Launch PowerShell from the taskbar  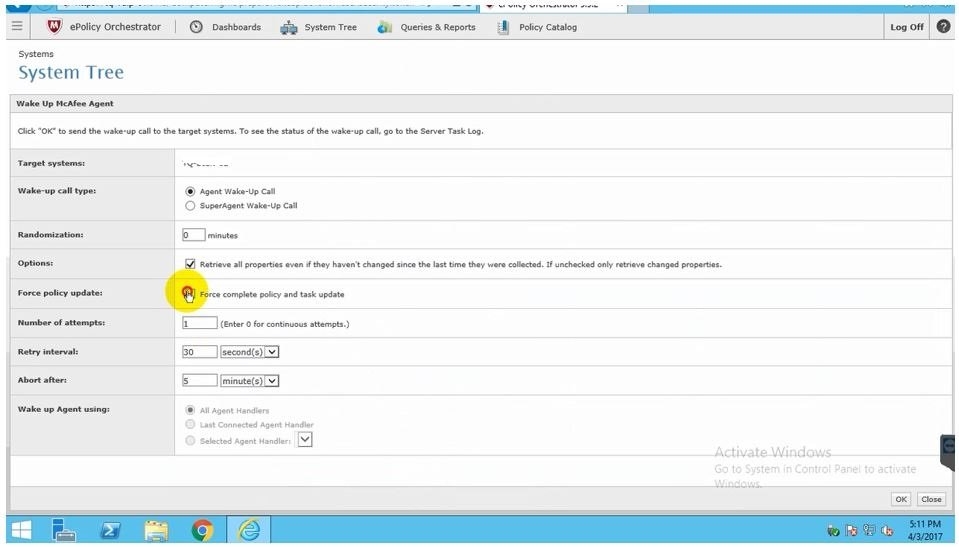click(110, 530)
